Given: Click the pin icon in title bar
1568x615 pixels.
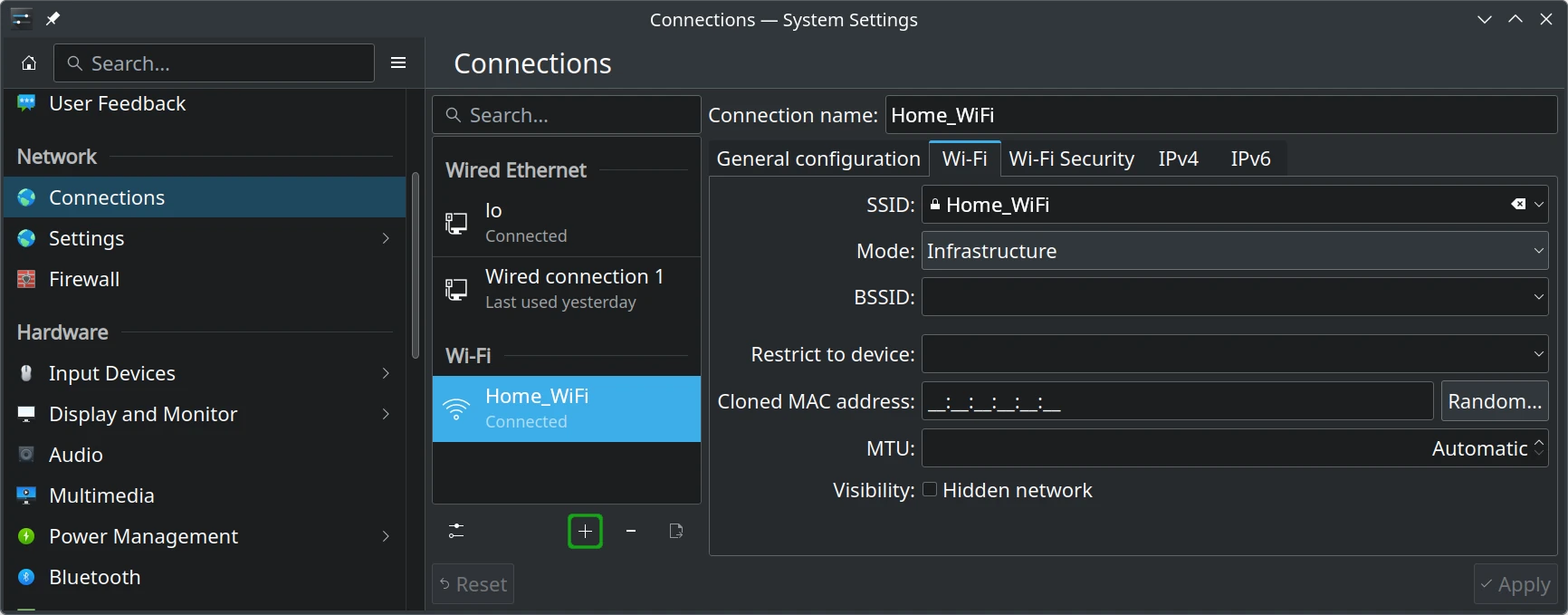Looking at the screenshot, I should tap(53, 19).
